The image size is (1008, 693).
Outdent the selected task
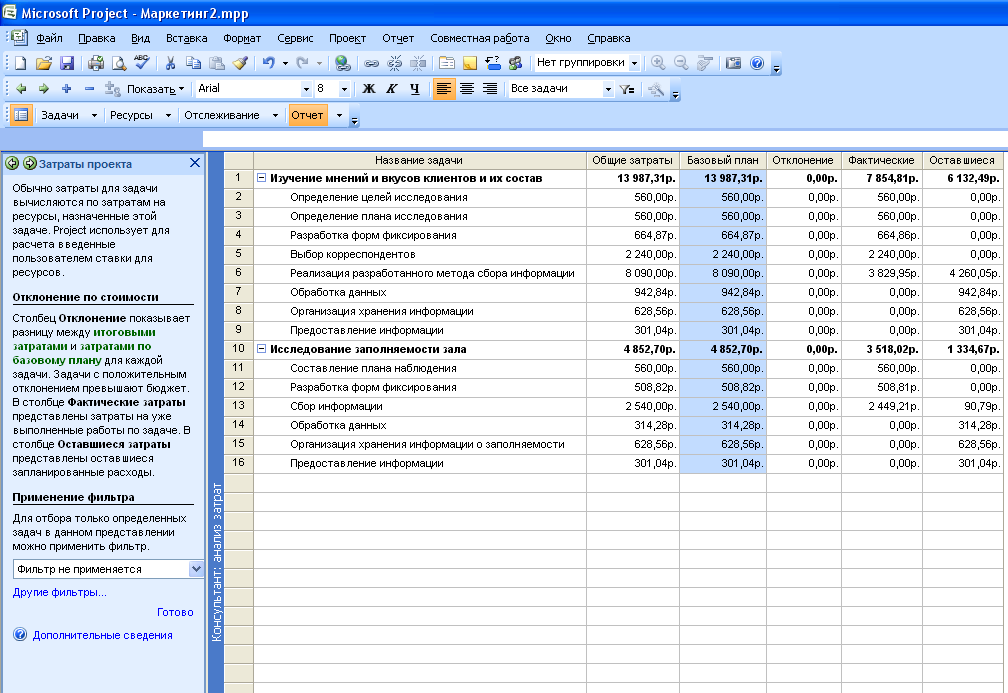point(21,89)
